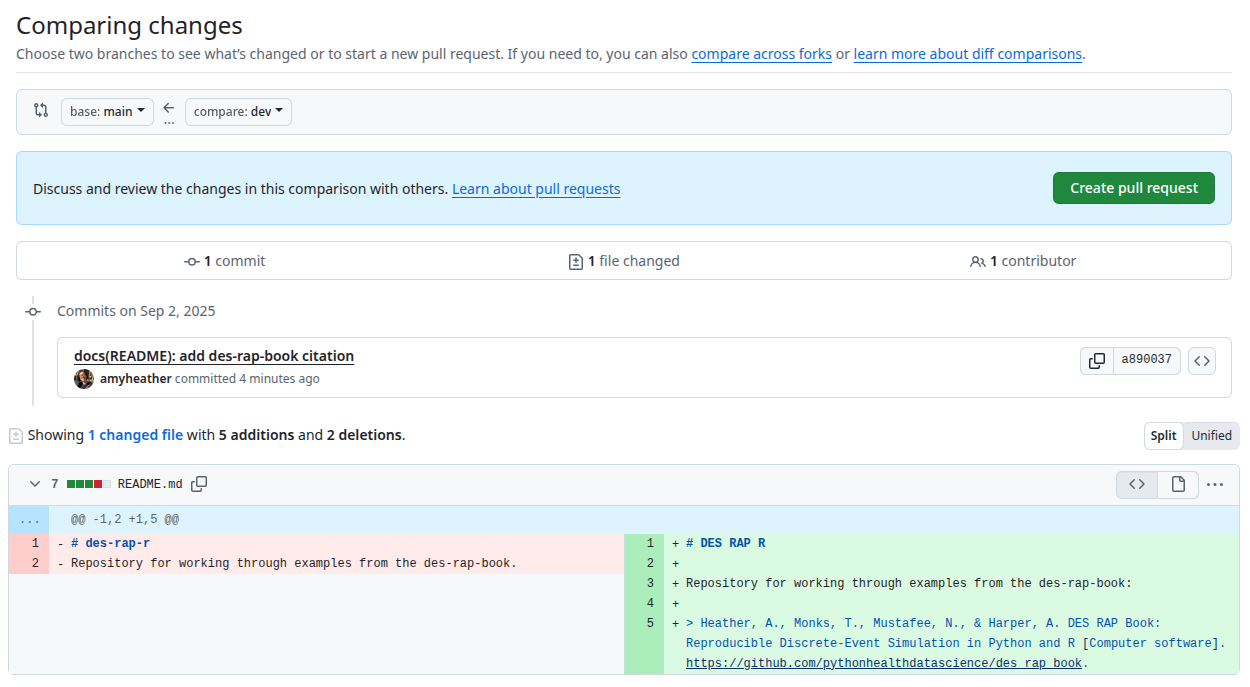Open the 1 commit tab
Viewport: 1250px width, 687px height.
225,261
